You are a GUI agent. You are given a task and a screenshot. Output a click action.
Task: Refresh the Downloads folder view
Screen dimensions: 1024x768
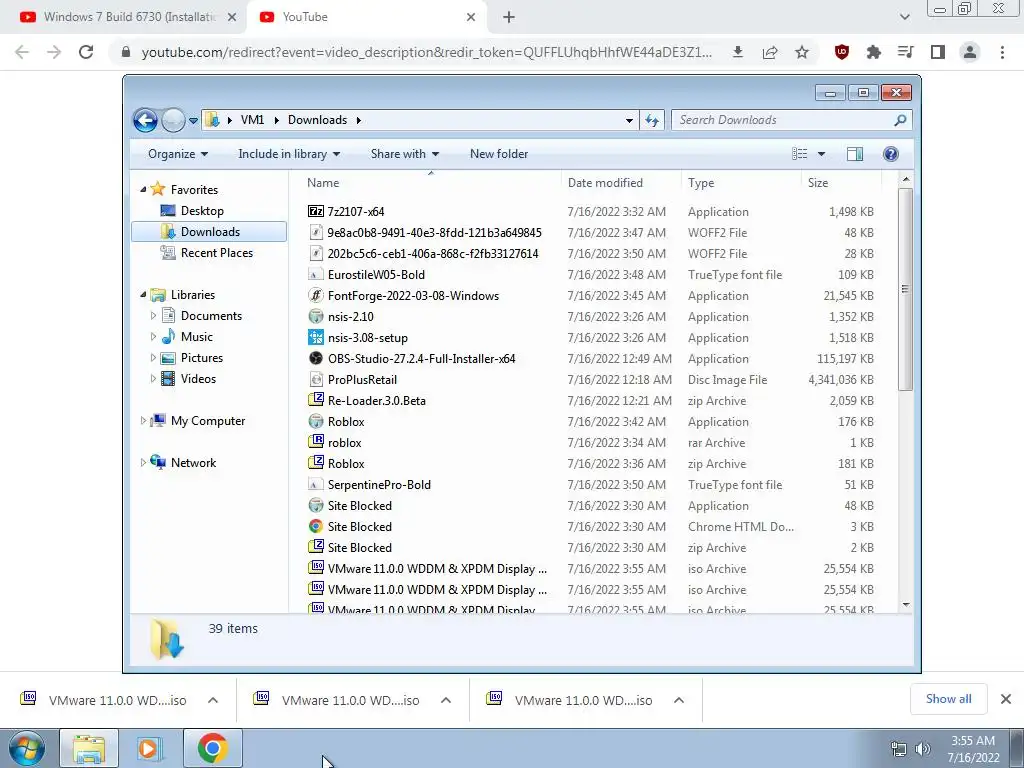[652, 120]
